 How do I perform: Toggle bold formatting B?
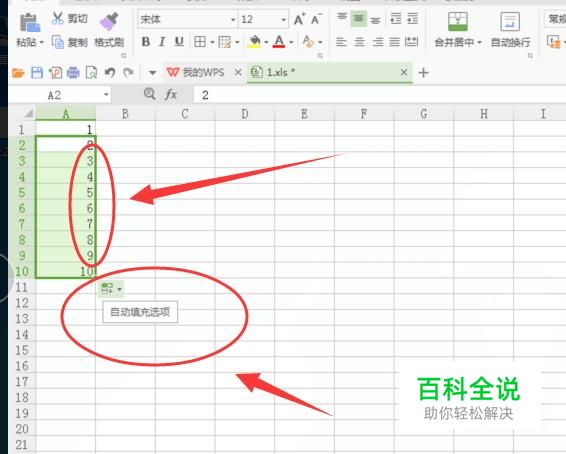pos(146,42)
